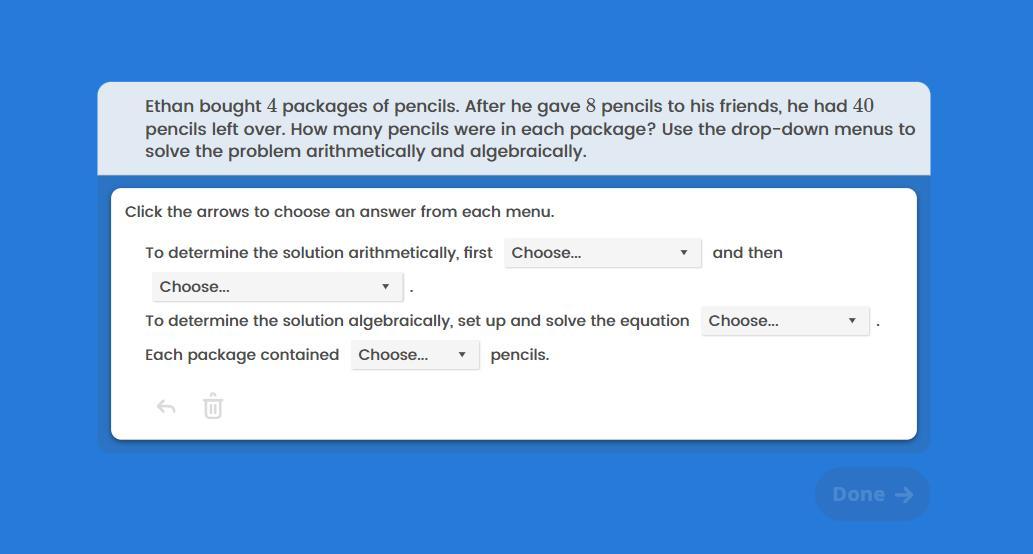Click the 'To determine the solution arithmetically' sentence
Viewport: 1033px width, 554px height.
[x=319, y=253]
